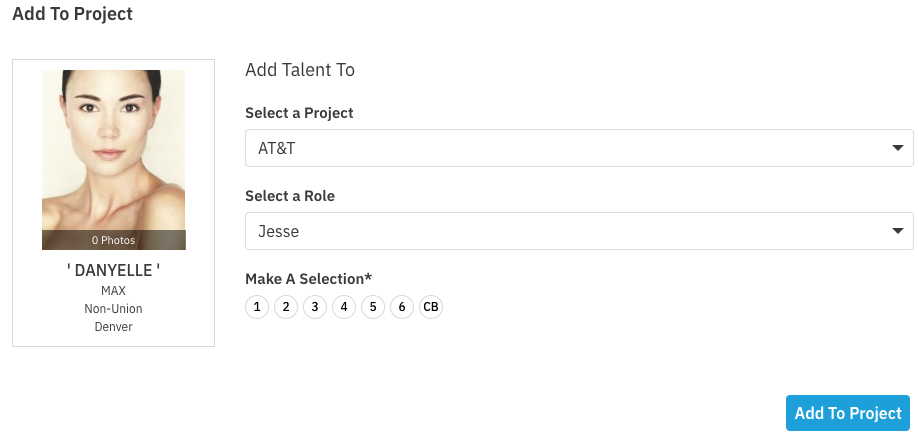This screenshot has height=437, width=918.
Task: Choose selection number 1 circle
Action: pos(257,307)
